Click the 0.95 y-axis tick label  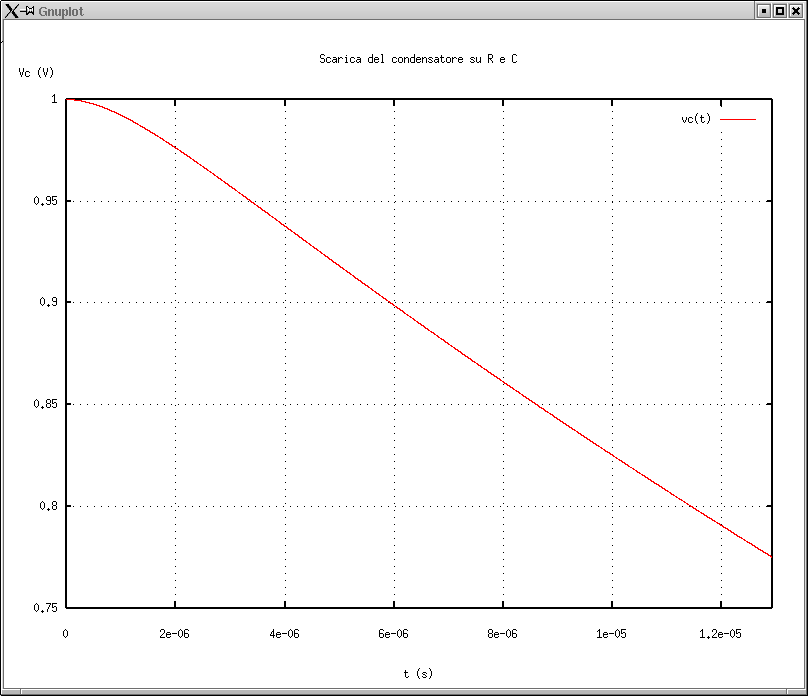click(44, 201)
